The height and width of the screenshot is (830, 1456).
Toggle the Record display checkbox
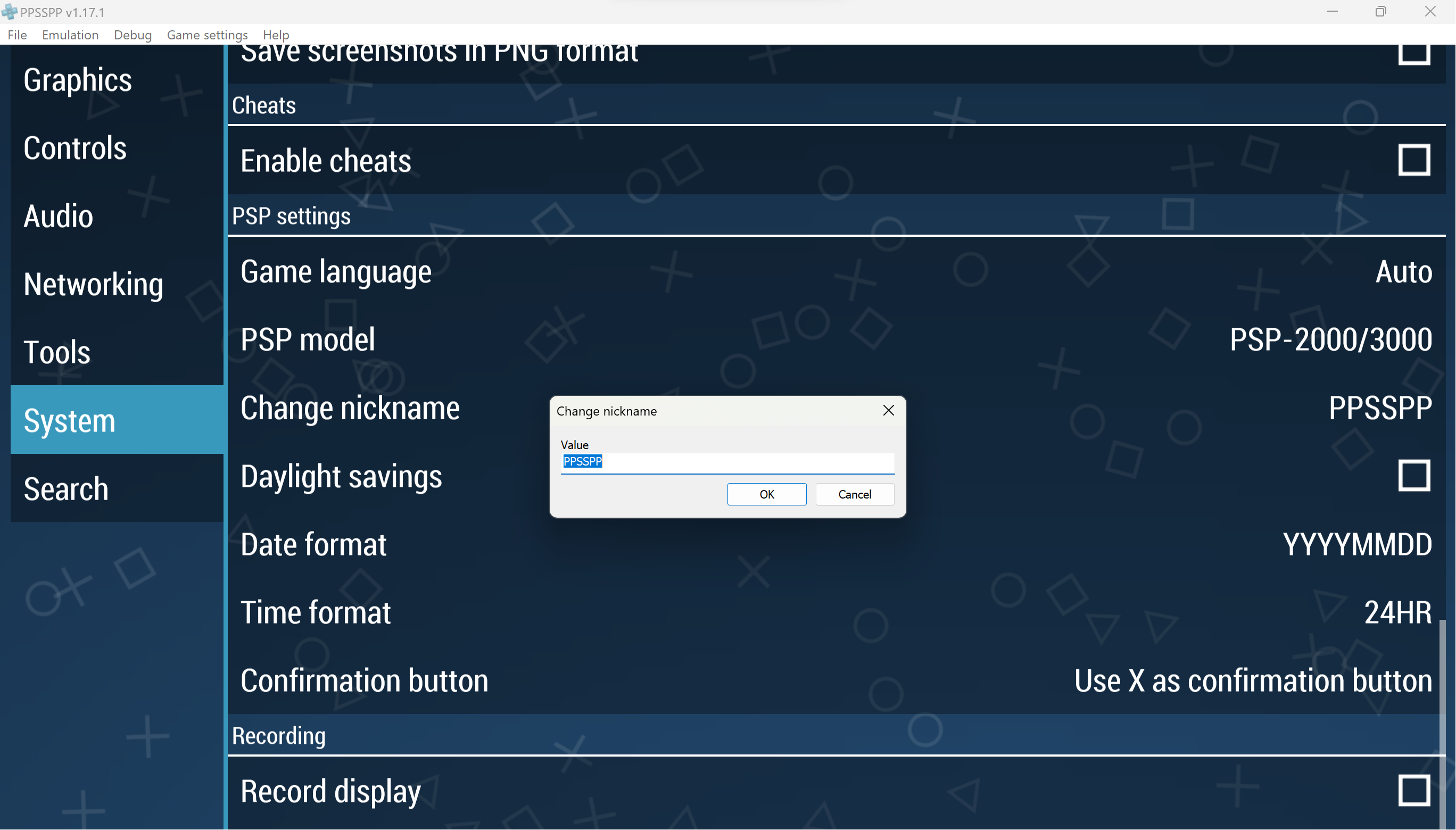[x=1414, y=791]
